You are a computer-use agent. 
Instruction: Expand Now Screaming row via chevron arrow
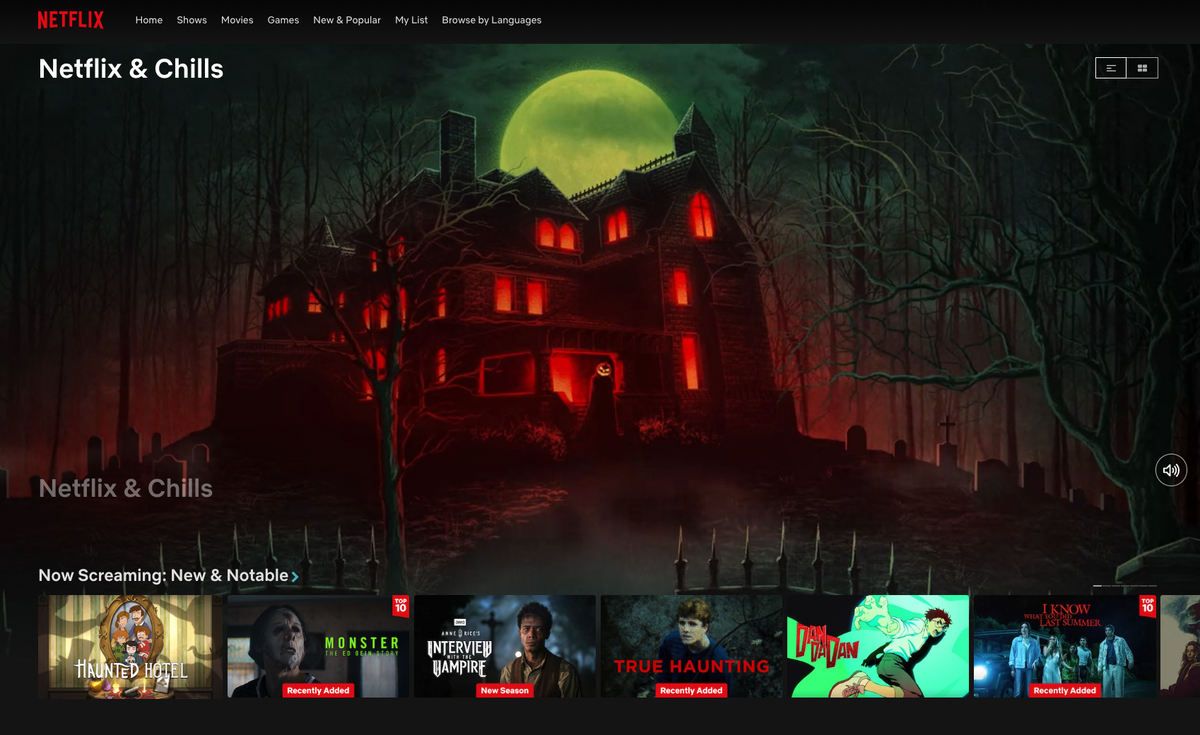pyautogui.click(x=295, y=577)
